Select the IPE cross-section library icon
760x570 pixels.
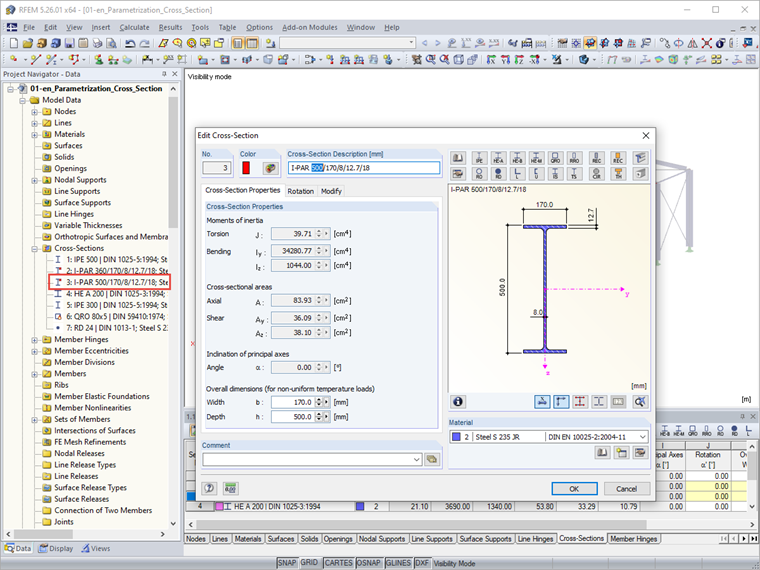pyautogui.click(x=479, y=158)
